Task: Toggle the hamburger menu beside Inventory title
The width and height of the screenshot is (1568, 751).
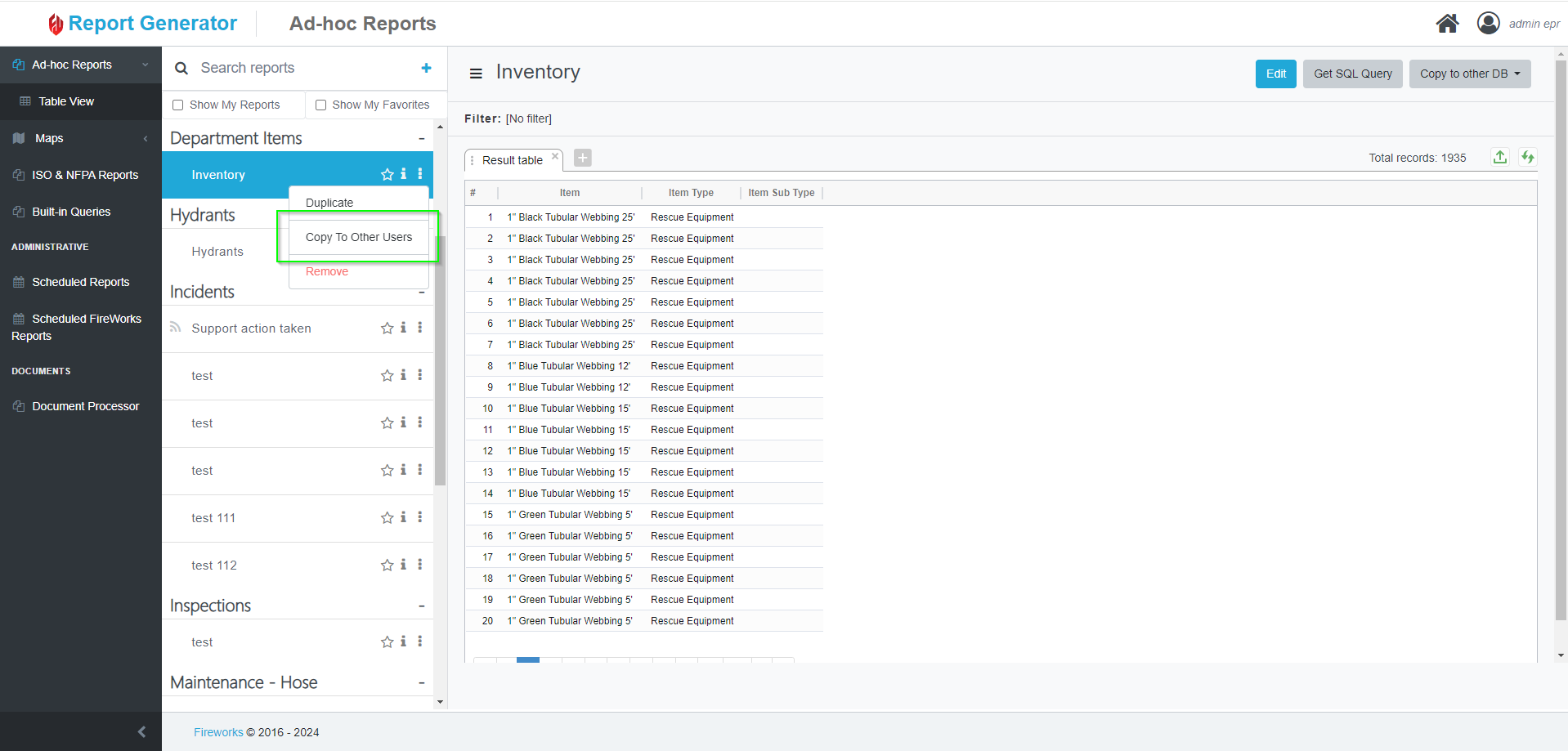Action: click(x=476, y=74)
